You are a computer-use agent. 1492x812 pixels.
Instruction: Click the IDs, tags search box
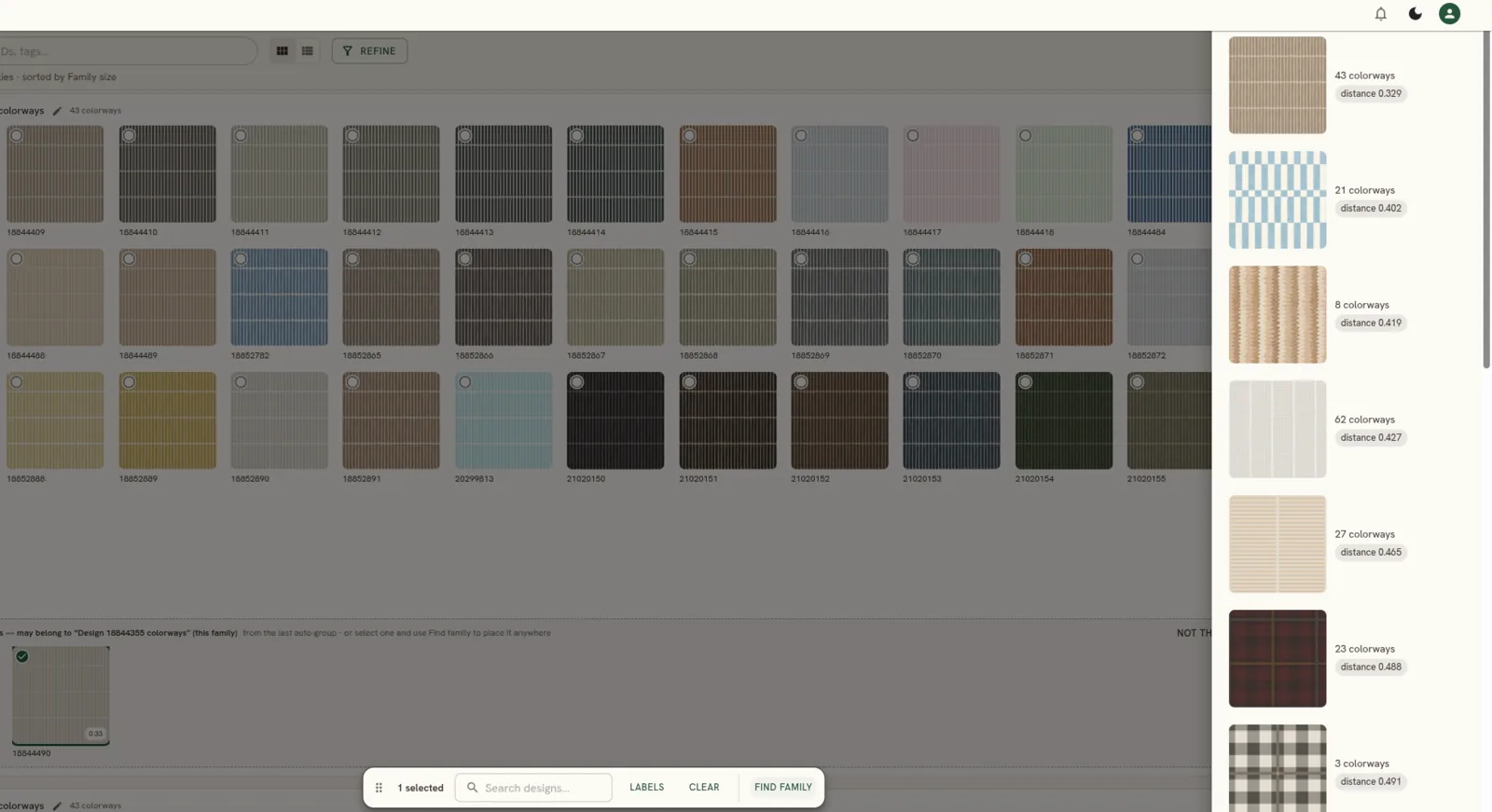[x=128, y=51]
